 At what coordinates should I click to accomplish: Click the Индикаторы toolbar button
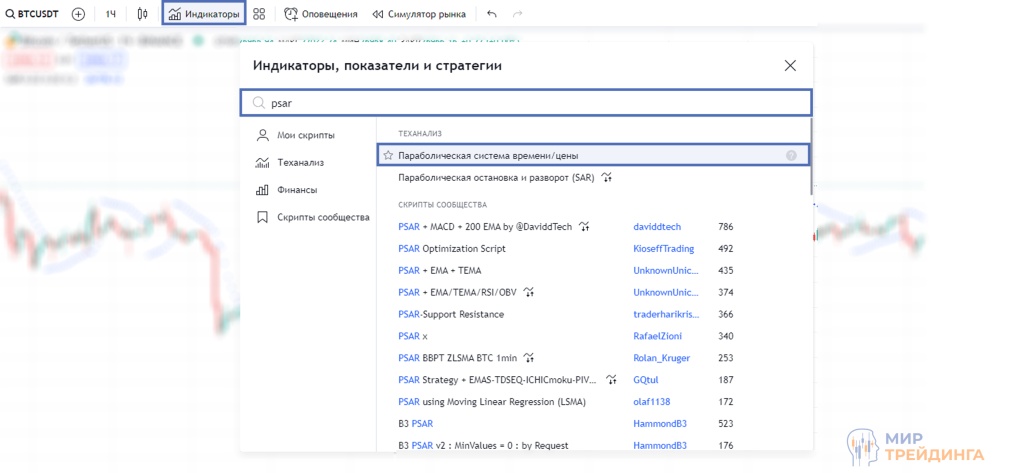coord(204,14)
